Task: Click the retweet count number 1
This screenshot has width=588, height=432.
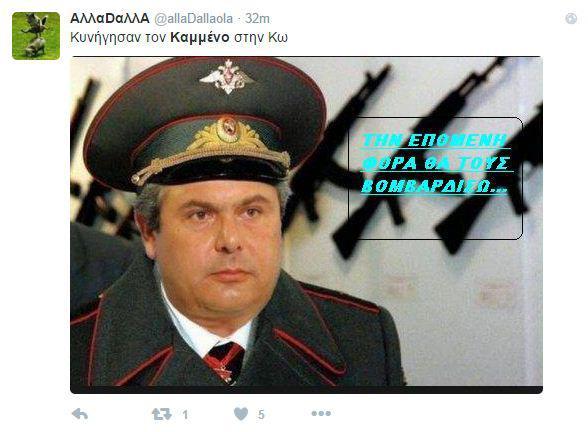Action: 185,415
